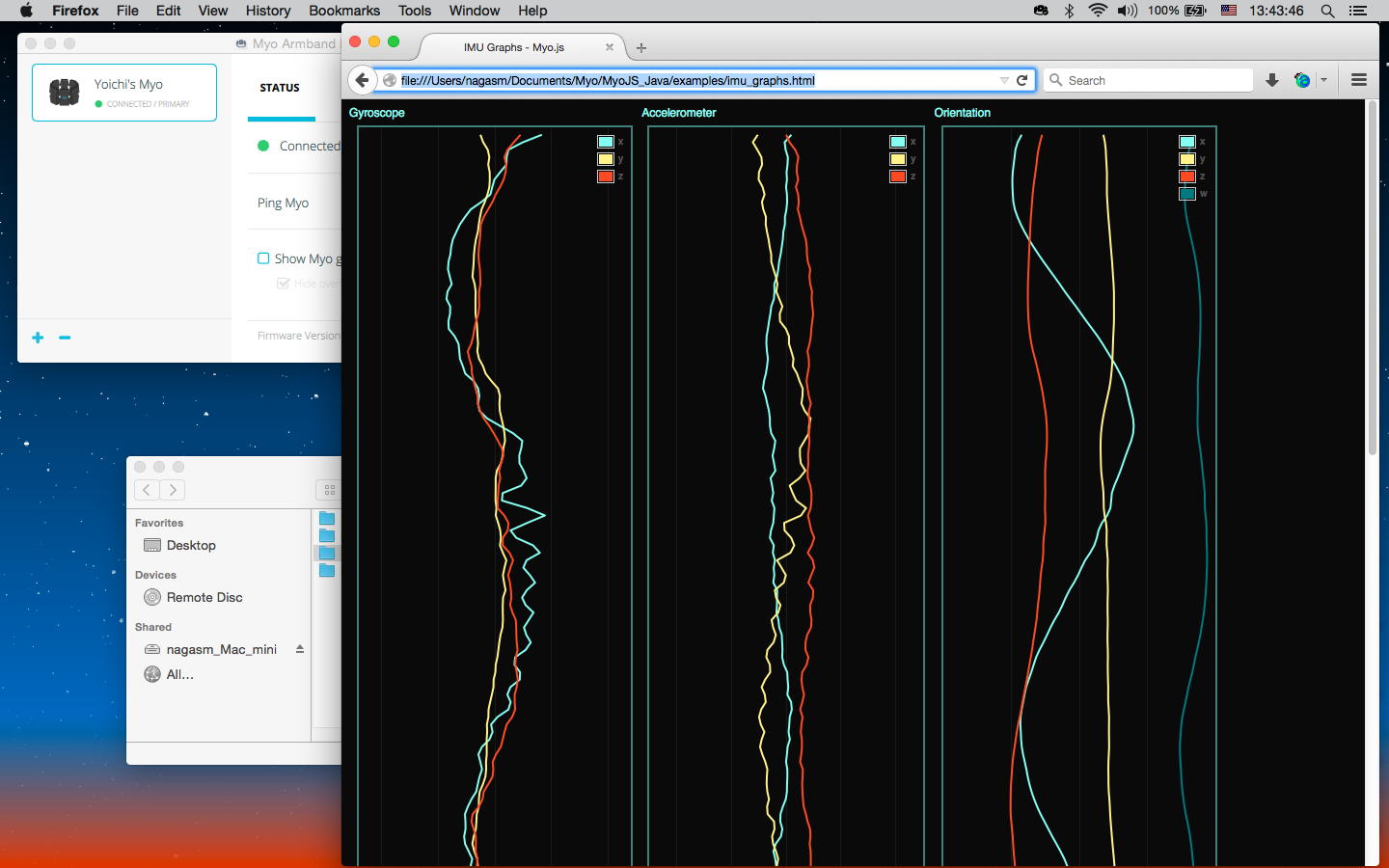Click the Finder forward arrow
Image resolution: width=1389 pixels, height=868 pixels.
173,490
